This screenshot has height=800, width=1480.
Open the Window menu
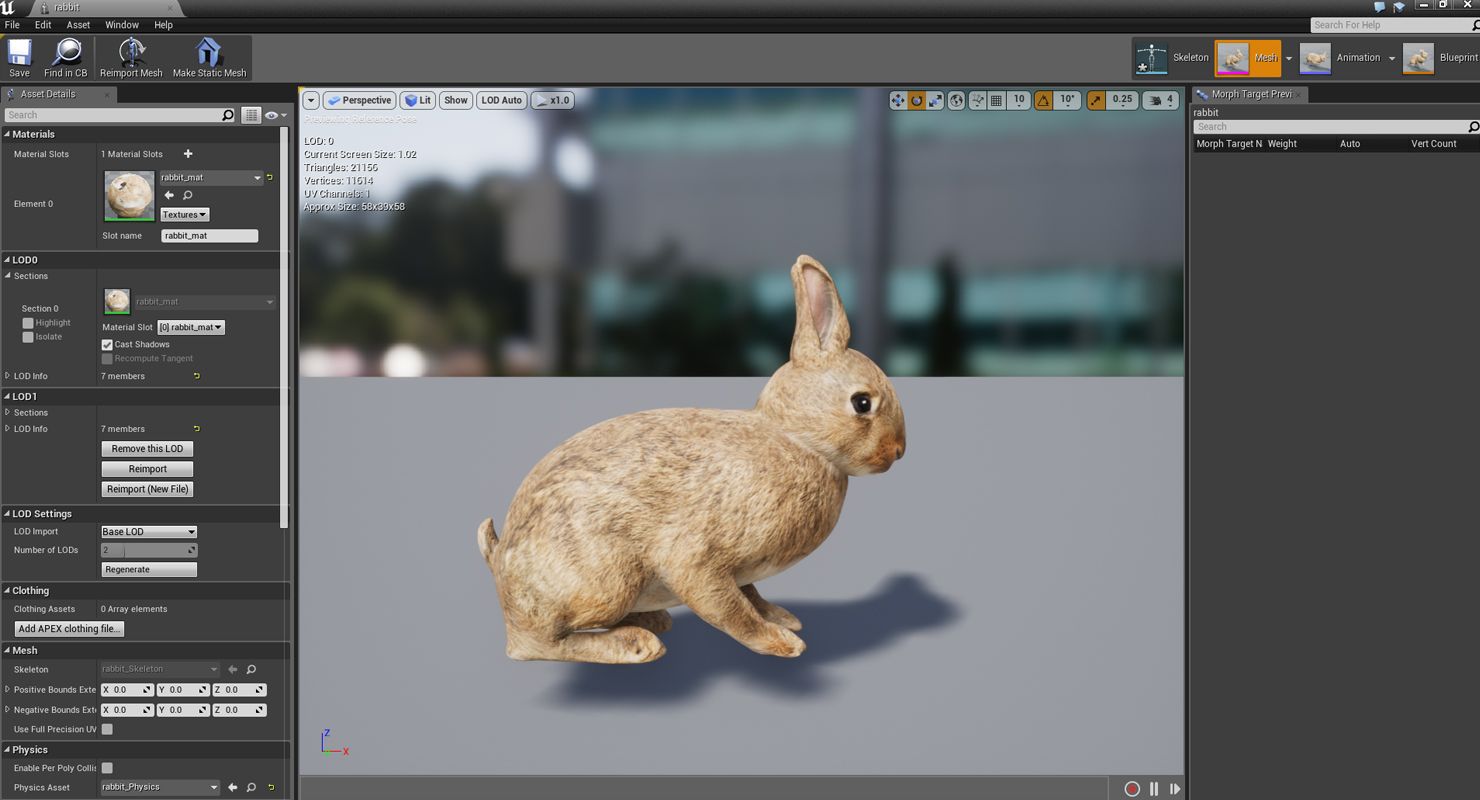[122, 25]
